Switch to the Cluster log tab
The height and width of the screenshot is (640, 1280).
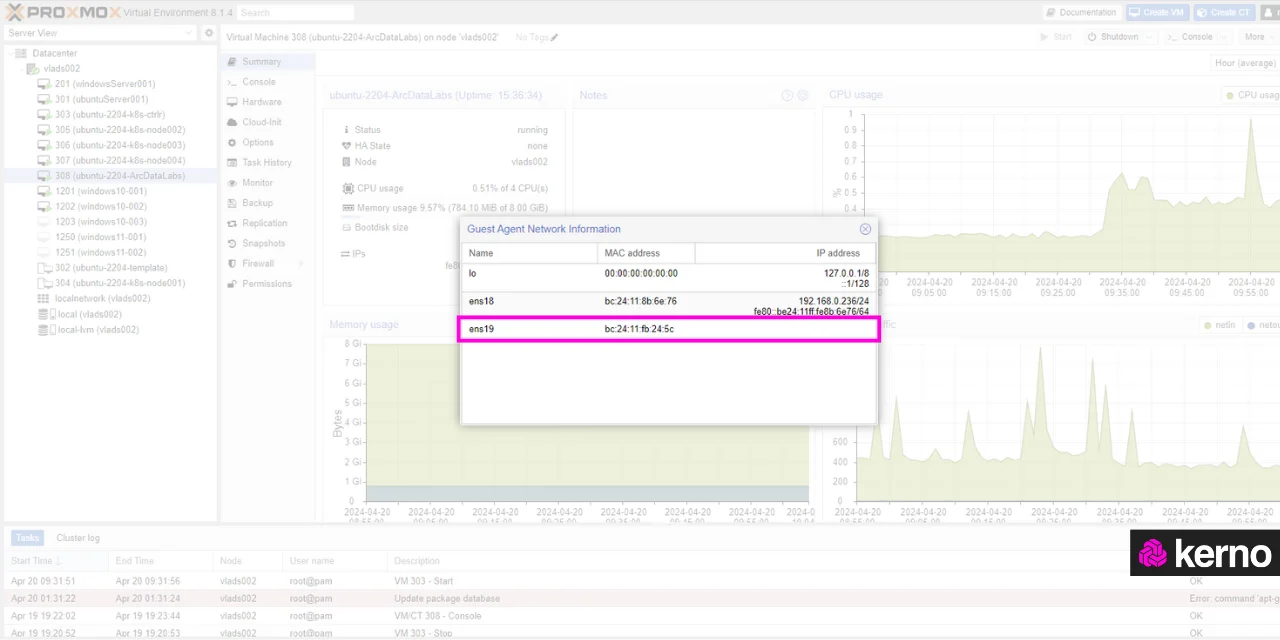[x=78, y=538]
